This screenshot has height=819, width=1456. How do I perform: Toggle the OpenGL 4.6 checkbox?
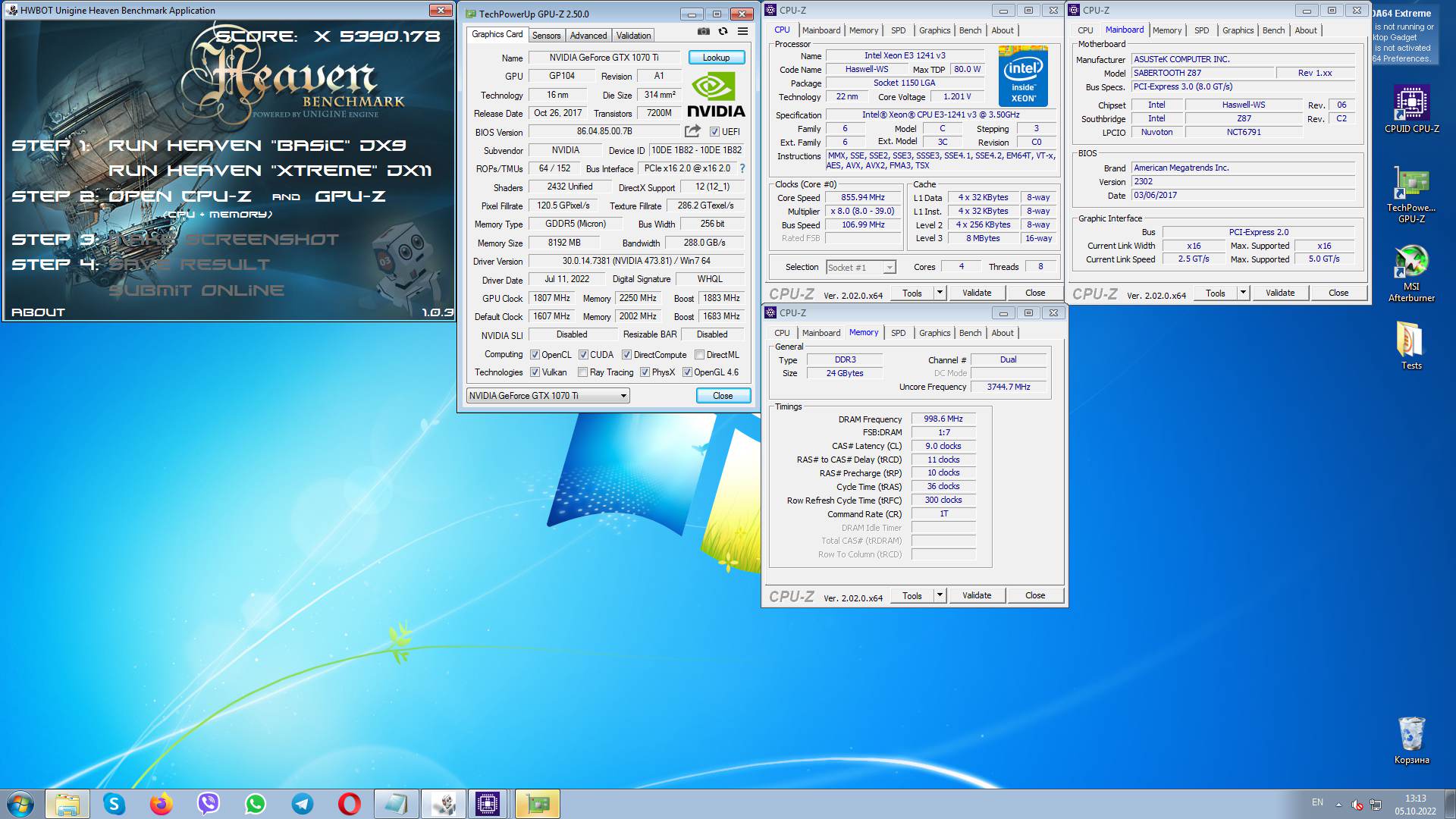pos(687,372)
